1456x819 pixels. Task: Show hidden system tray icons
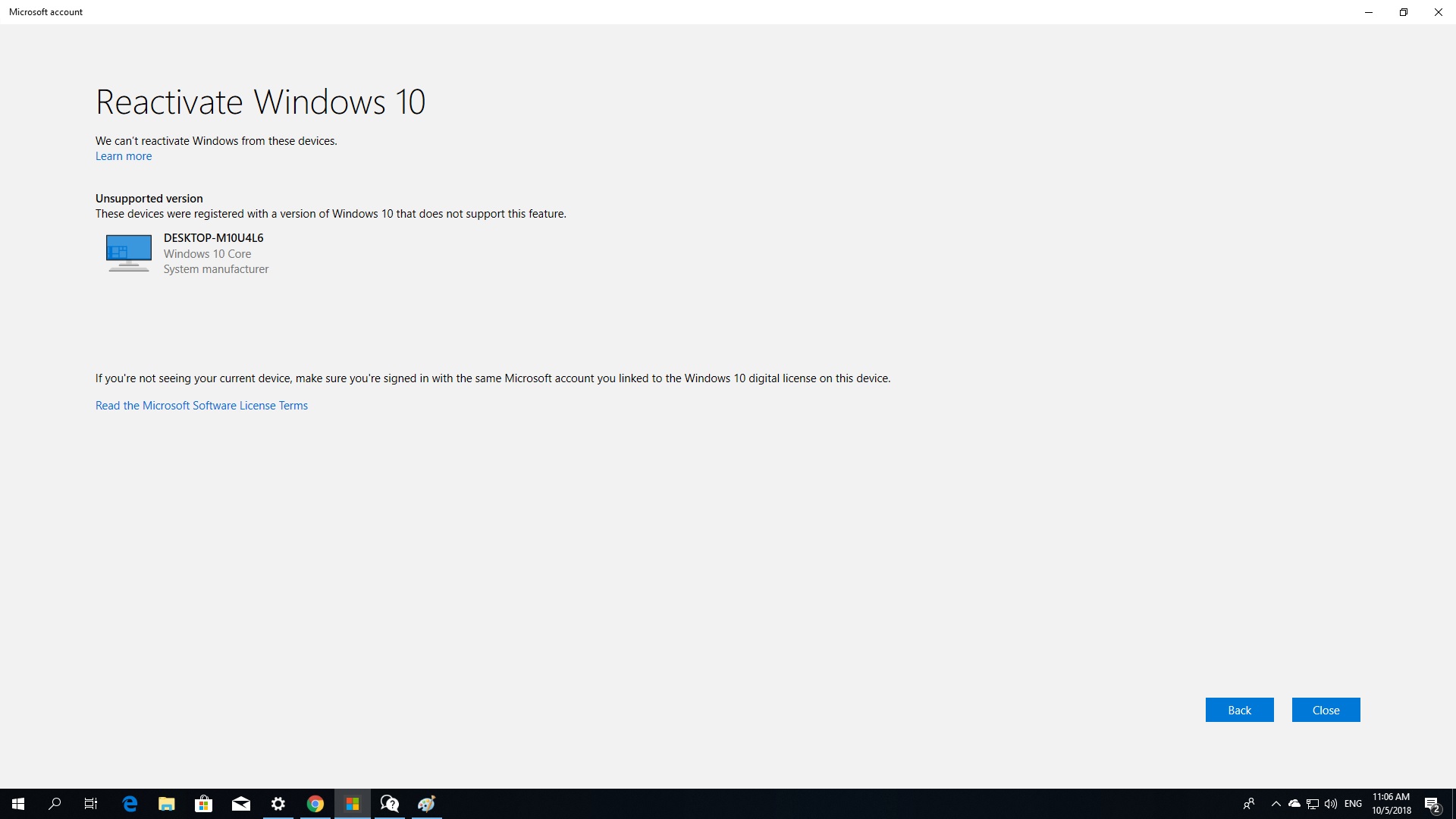[x=1276, y=804]
